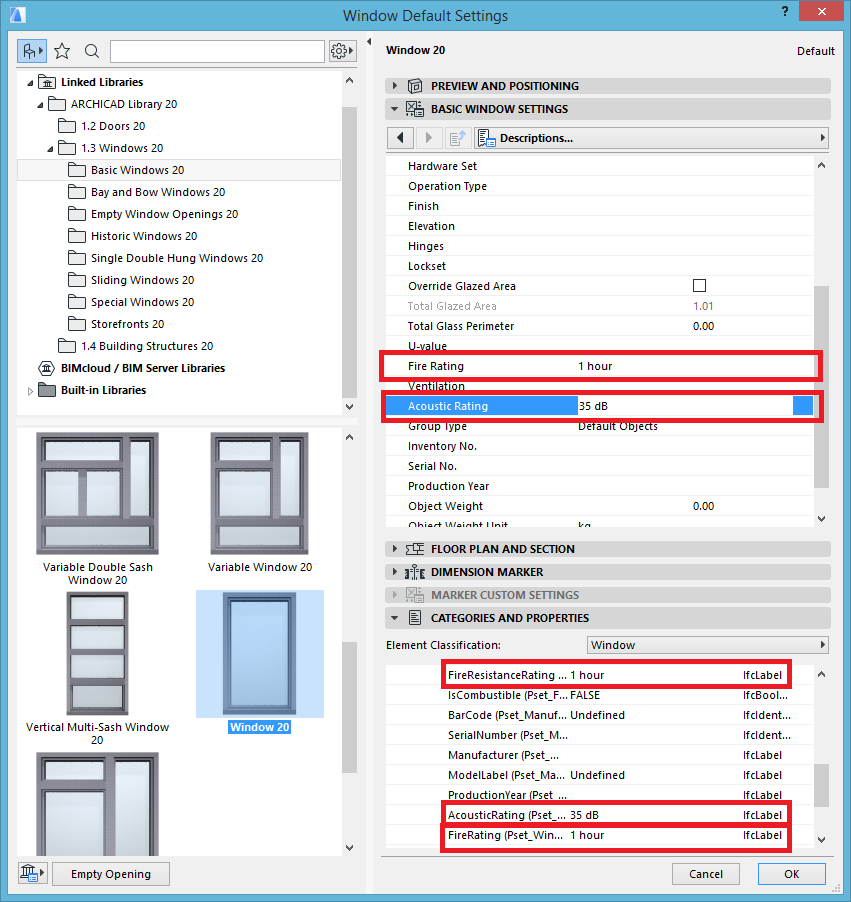Collapse the Basic Window Settings panel

click(x=395, y=109)
